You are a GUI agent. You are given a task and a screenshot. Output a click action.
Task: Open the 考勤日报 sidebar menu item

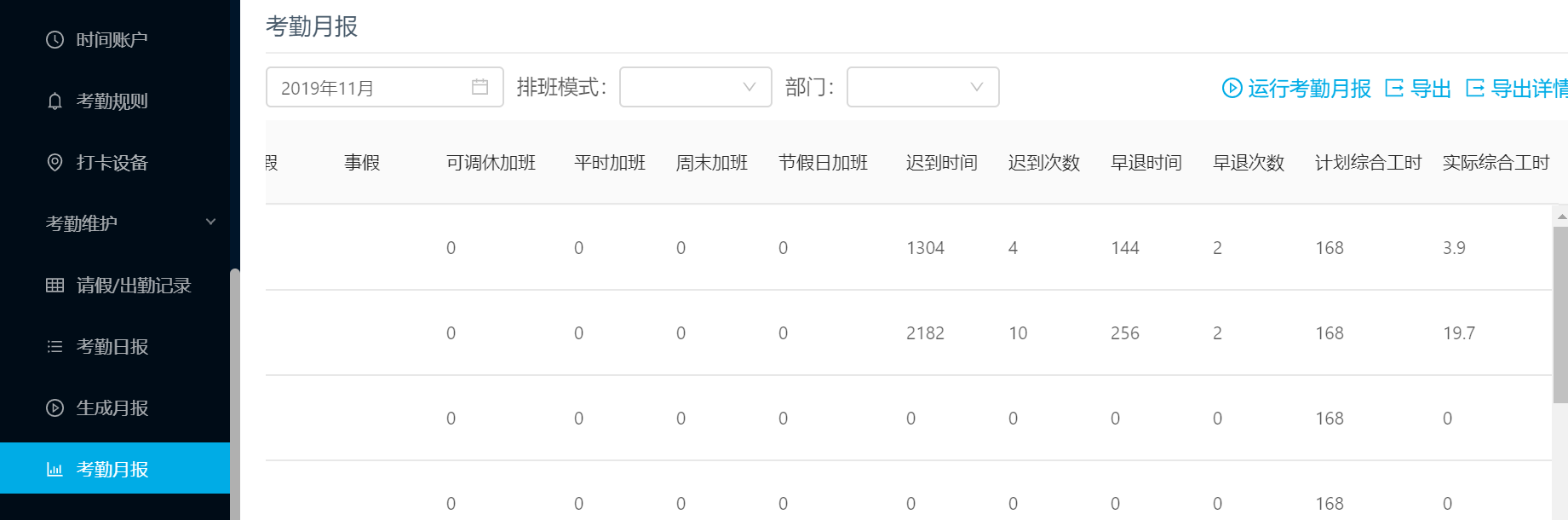pos(115,347)
